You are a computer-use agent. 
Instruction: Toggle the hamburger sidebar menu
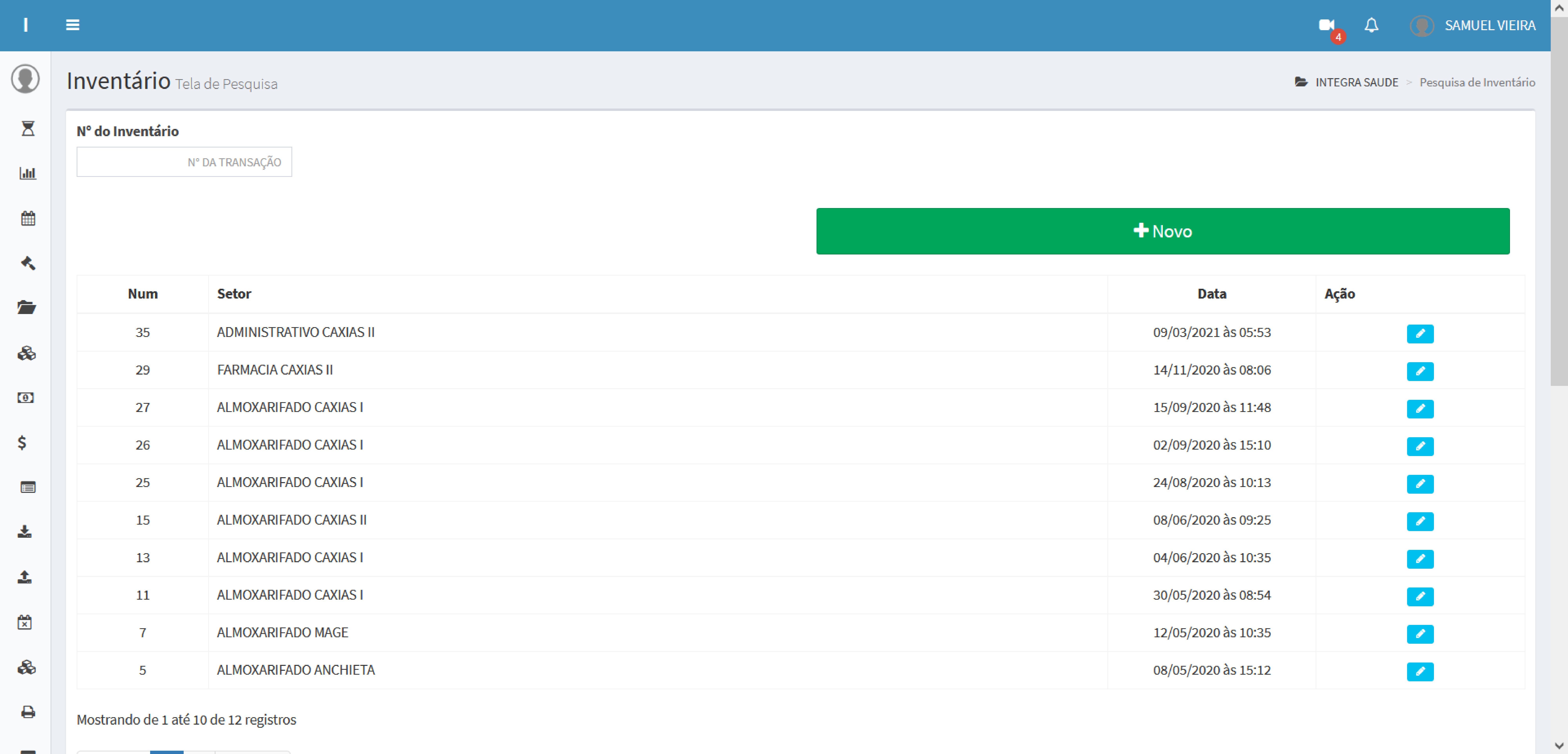(x=73, y=25)
